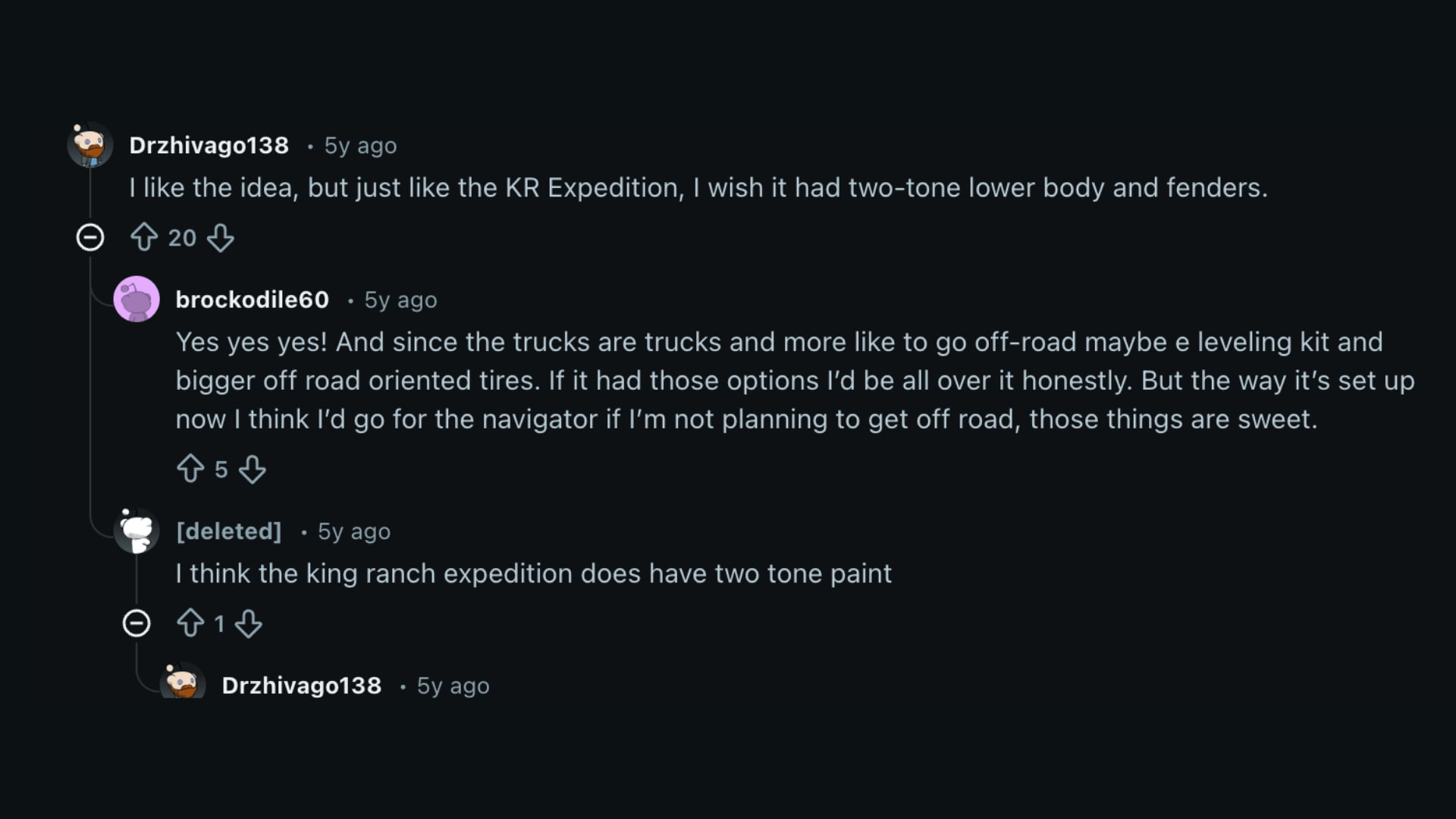This screenshot has width=1456, height=819.
Task: Click brockodile60's purple avatar
Action: tap(136, 300)
